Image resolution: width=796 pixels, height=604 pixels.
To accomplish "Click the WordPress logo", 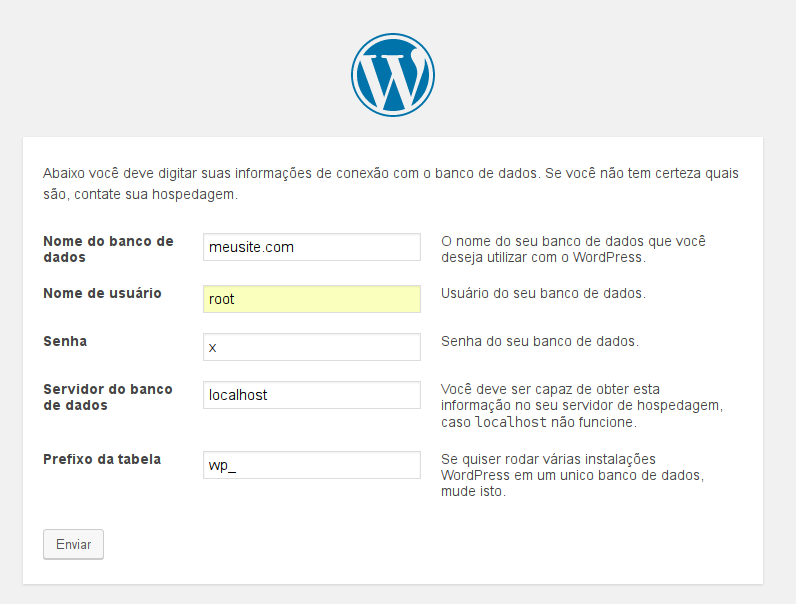I will [x=393, y=75].
